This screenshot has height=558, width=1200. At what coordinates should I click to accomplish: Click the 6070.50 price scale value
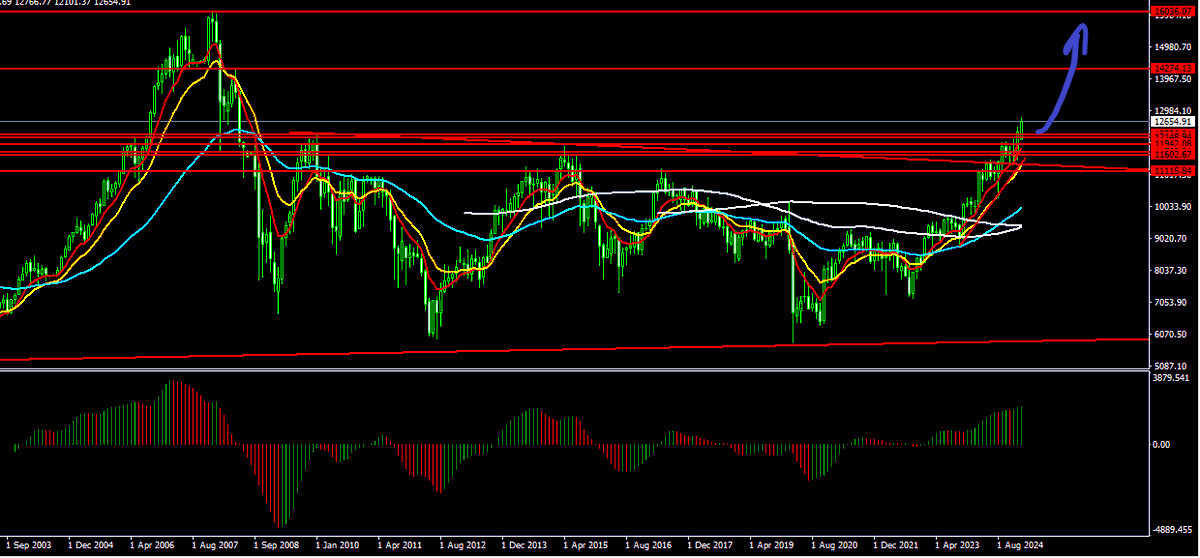pos(1172,334)
